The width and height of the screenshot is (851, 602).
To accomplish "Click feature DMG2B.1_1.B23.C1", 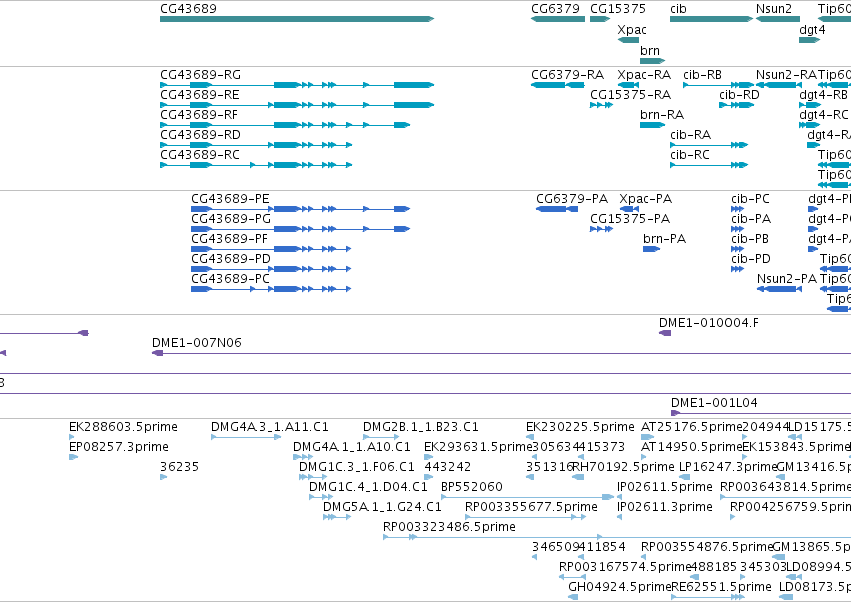I will 381,437.
